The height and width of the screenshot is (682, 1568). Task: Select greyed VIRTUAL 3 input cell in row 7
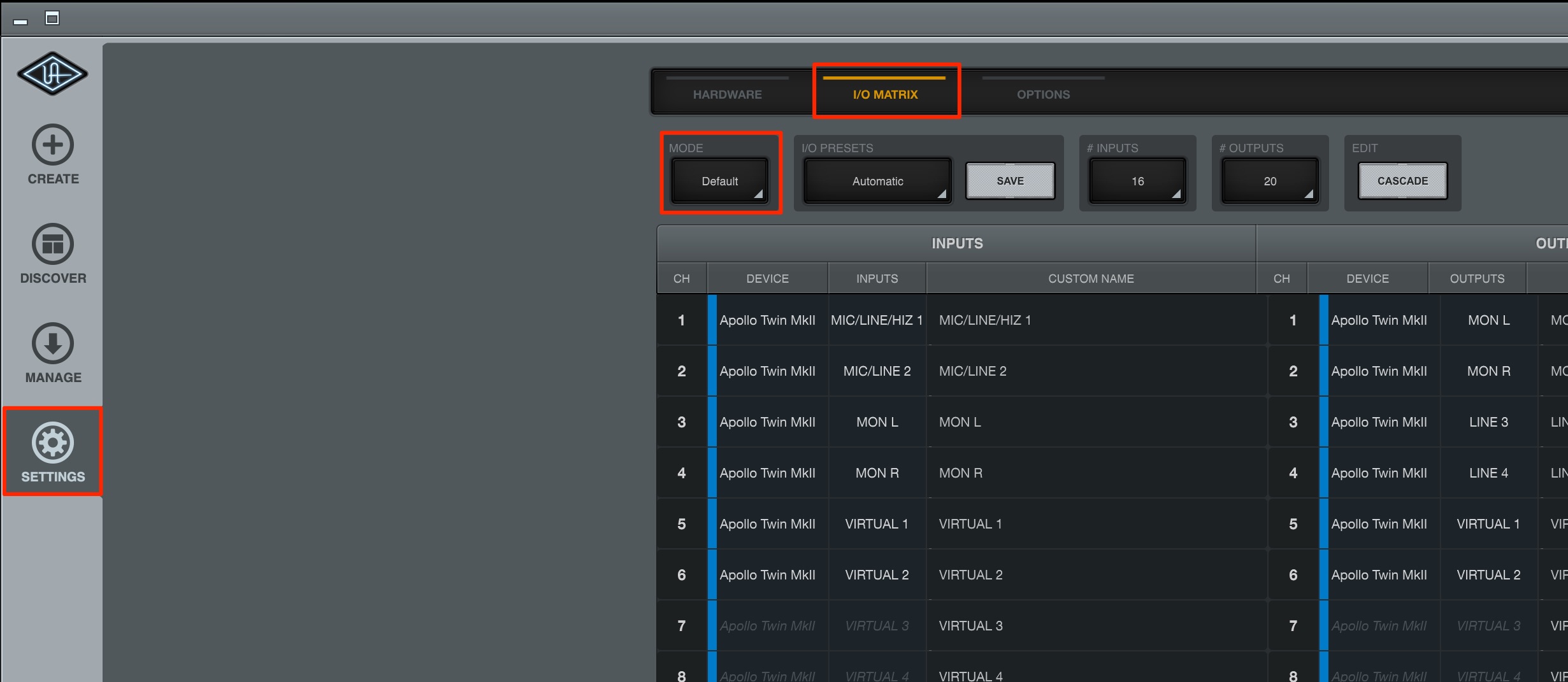pyautogui.click(x=877, y=625)
